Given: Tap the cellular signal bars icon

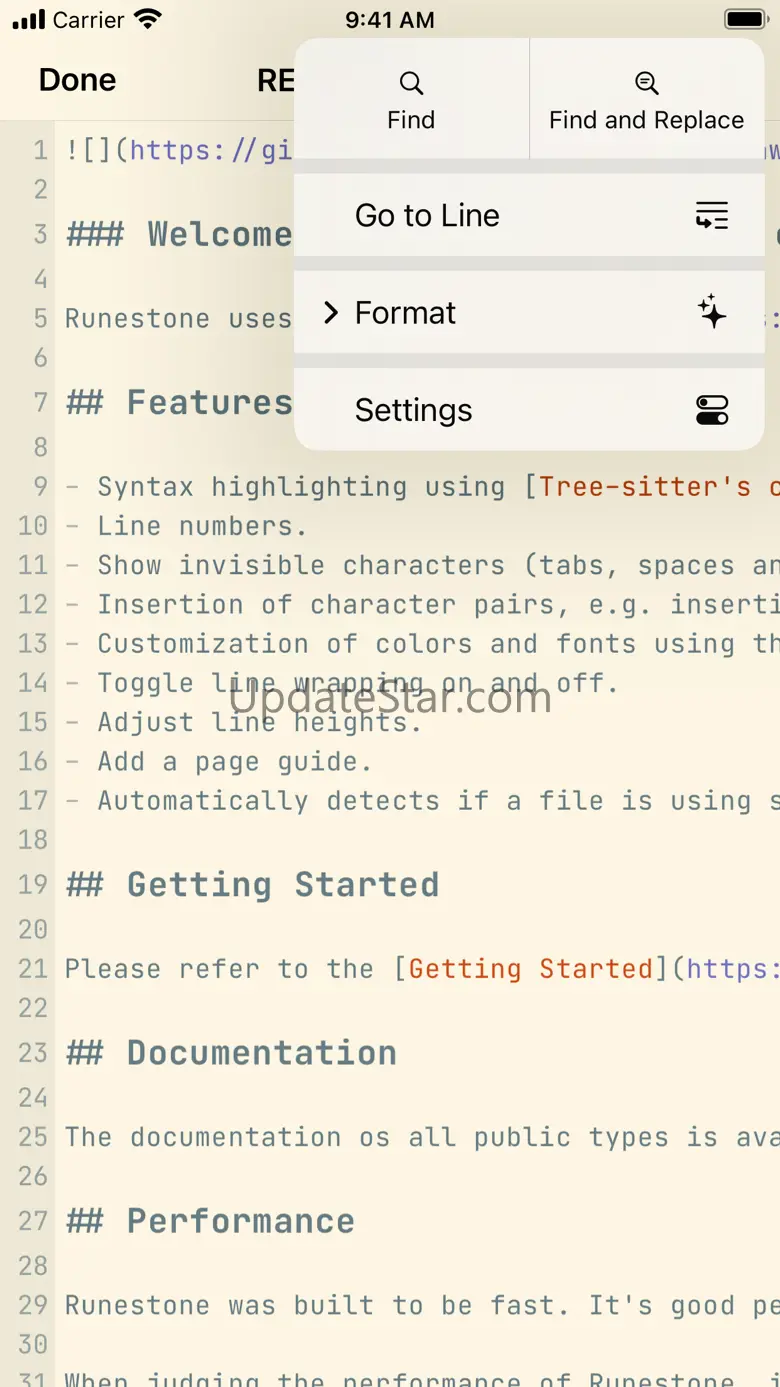Looking at the screenshot, I should [x=29, y=19].
